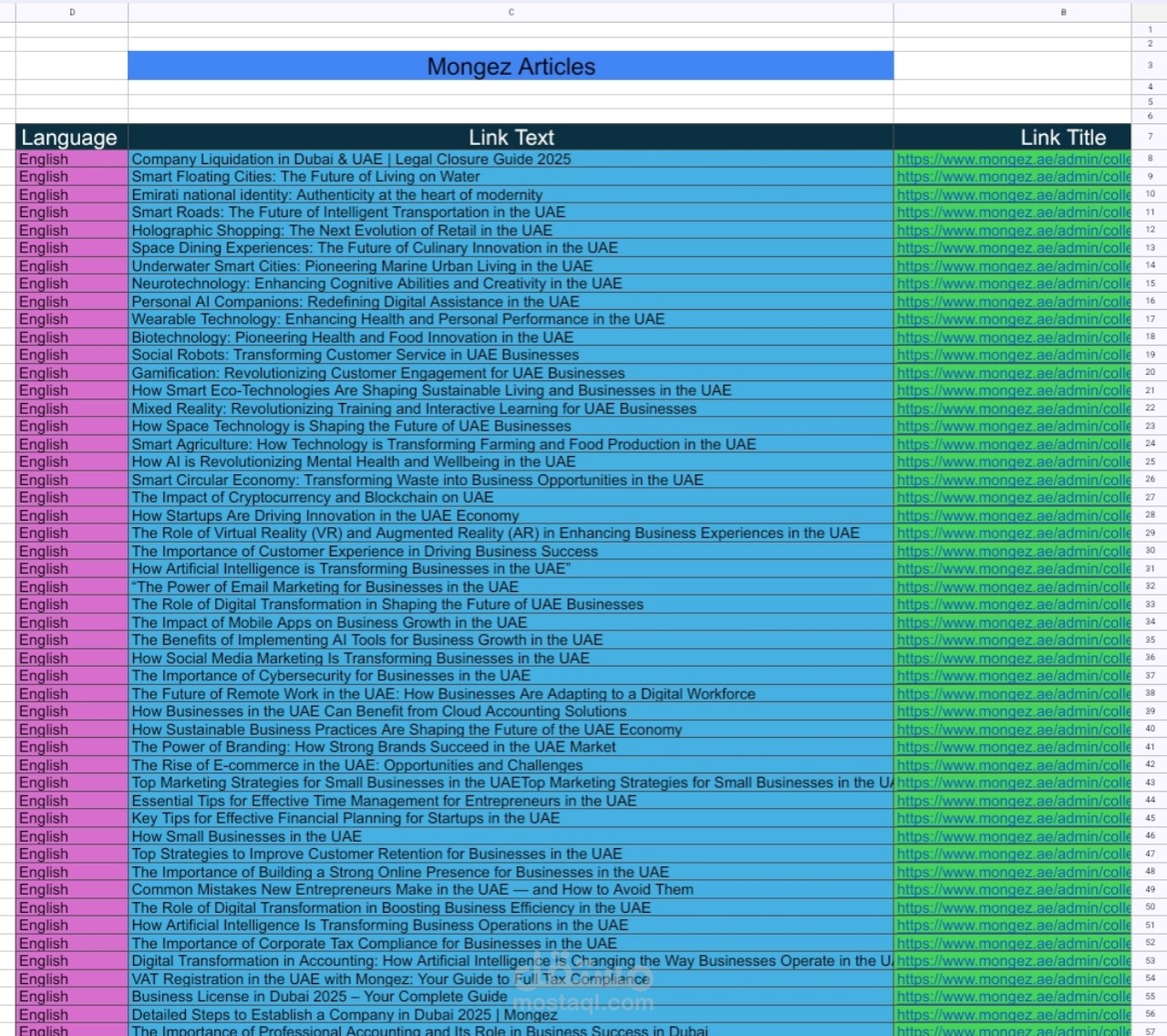Click 'Importance of Customer Experience' cell
The height and width of the screenshot is (1036, 1167).
tap(511, 551)
